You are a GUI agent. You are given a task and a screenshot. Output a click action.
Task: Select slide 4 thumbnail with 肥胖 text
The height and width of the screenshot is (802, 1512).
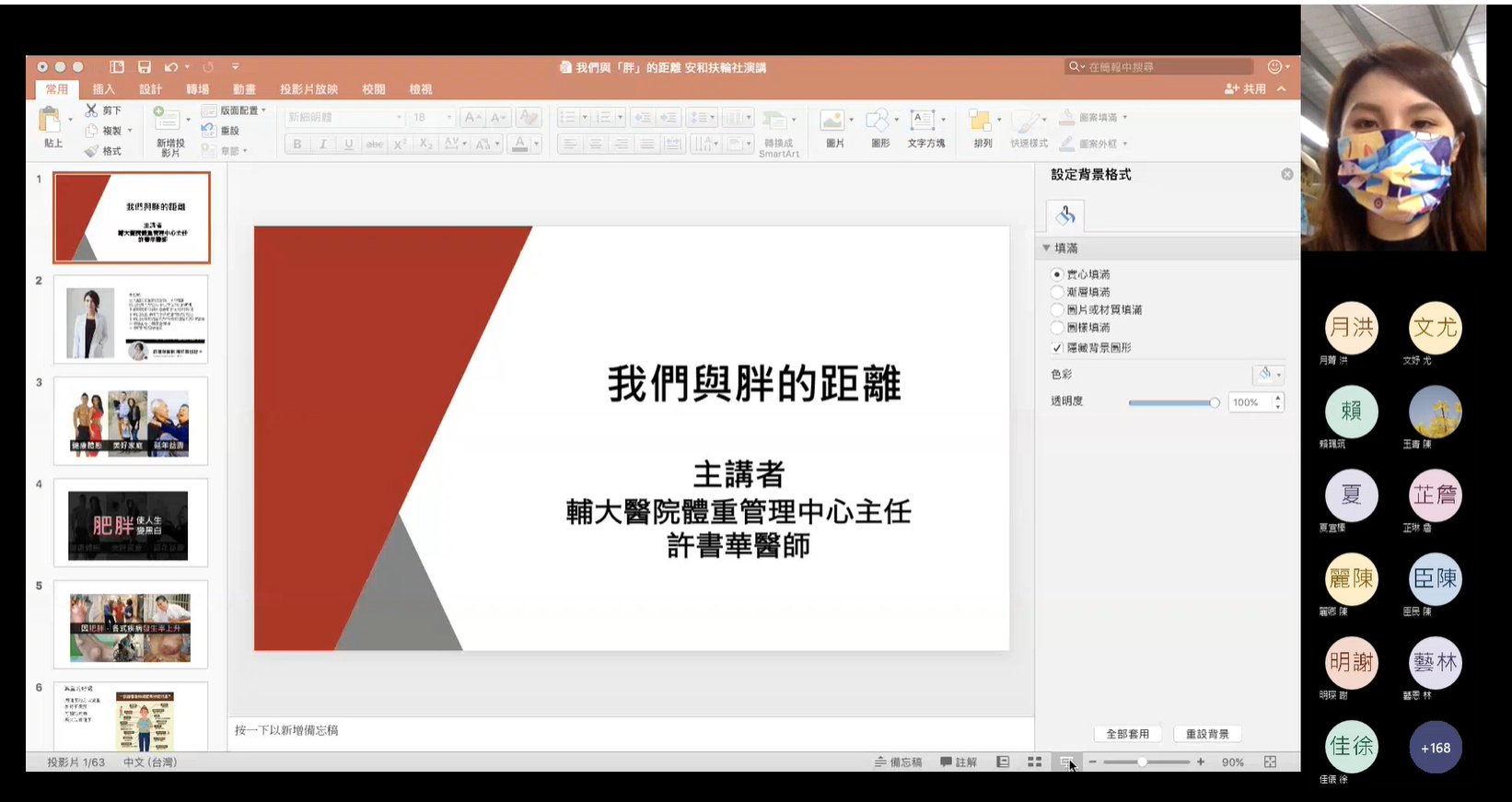131,523
